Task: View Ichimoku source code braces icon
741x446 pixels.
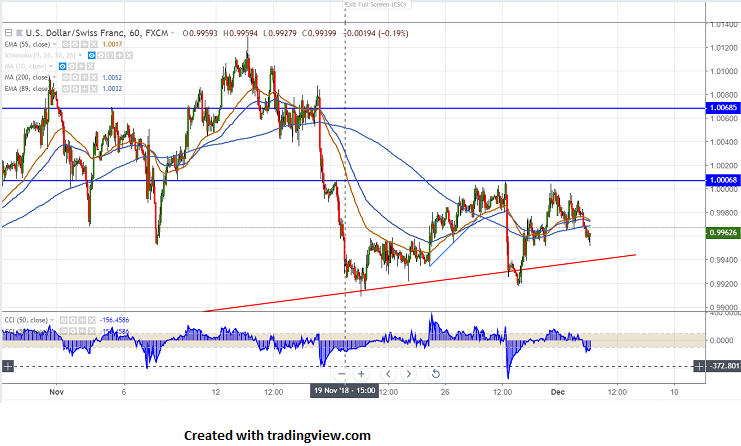Action: pyautogui.click(x=110, y=55)
